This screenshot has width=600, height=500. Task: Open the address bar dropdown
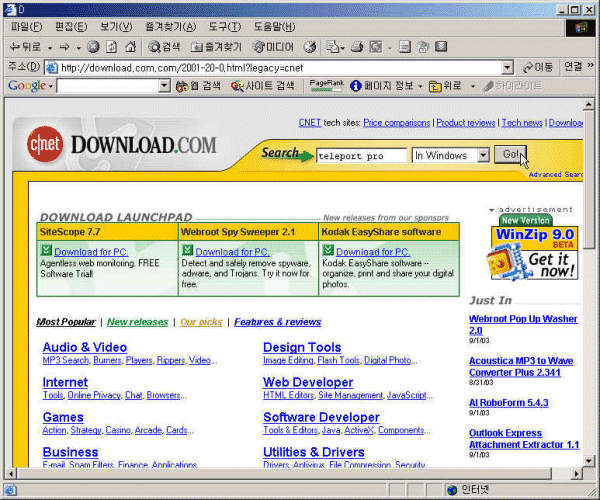point(507,68)
